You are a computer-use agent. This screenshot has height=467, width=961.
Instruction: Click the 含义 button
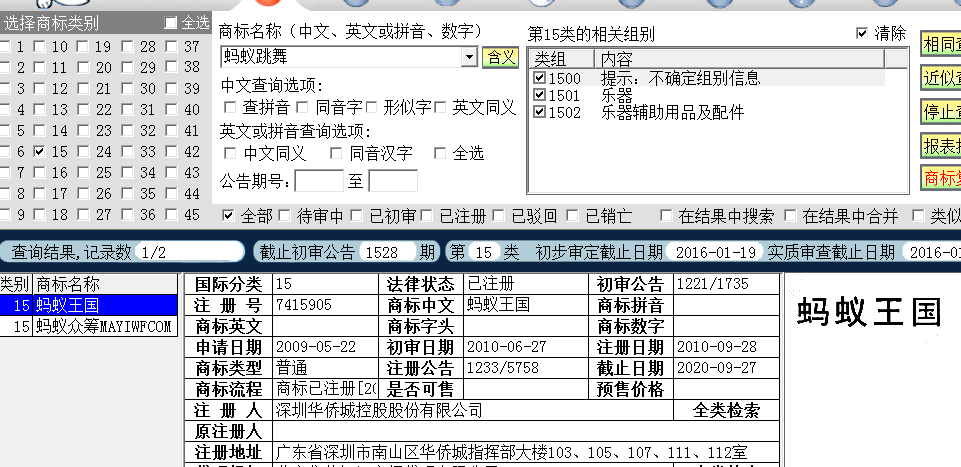500,58
